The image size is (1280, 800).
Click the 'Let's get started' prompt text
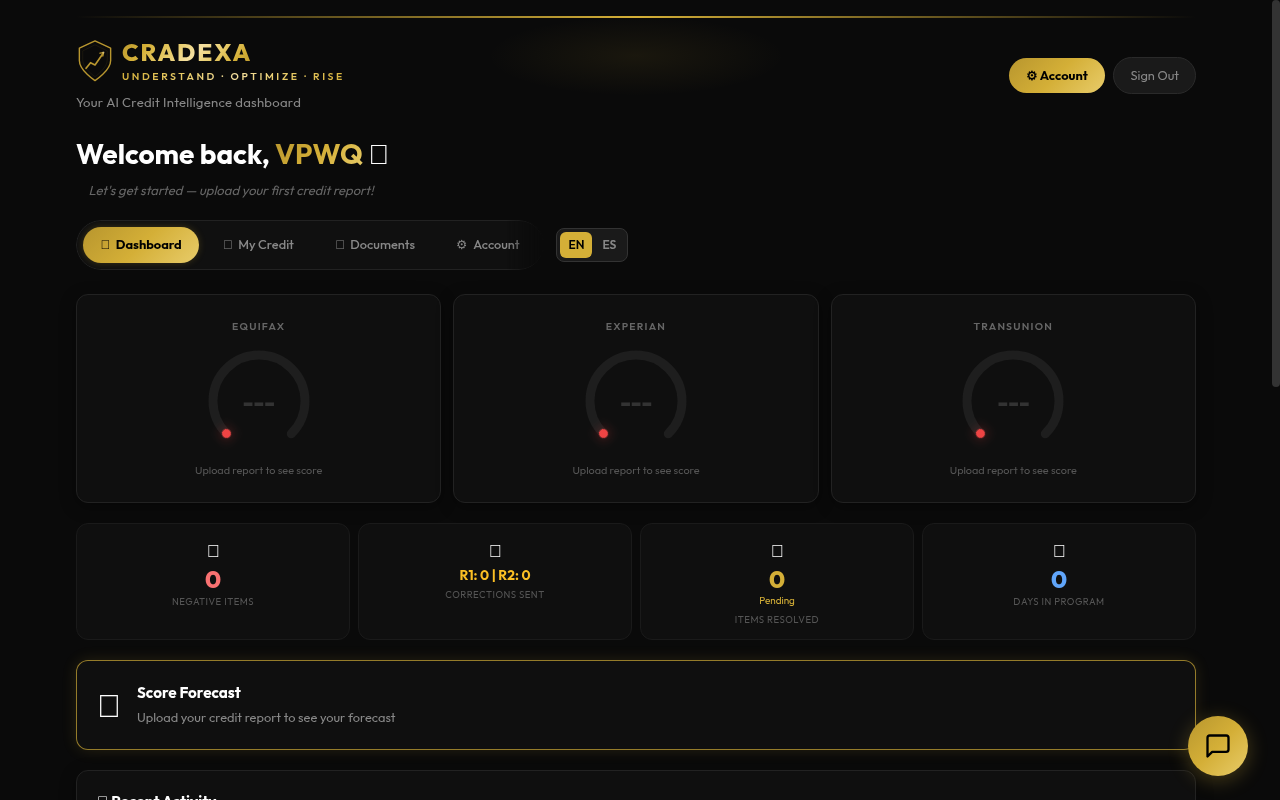(x=231, y=190)
